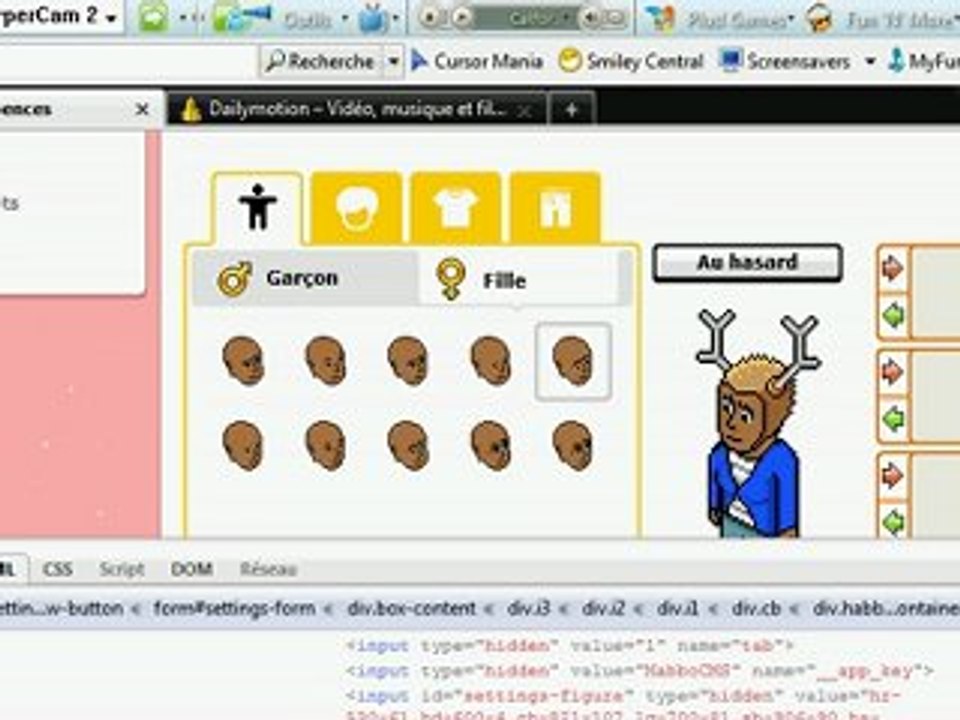This screenshot has width=960, height=720.
Task: Pick the highlighted face in the top row
Action: 573,362
